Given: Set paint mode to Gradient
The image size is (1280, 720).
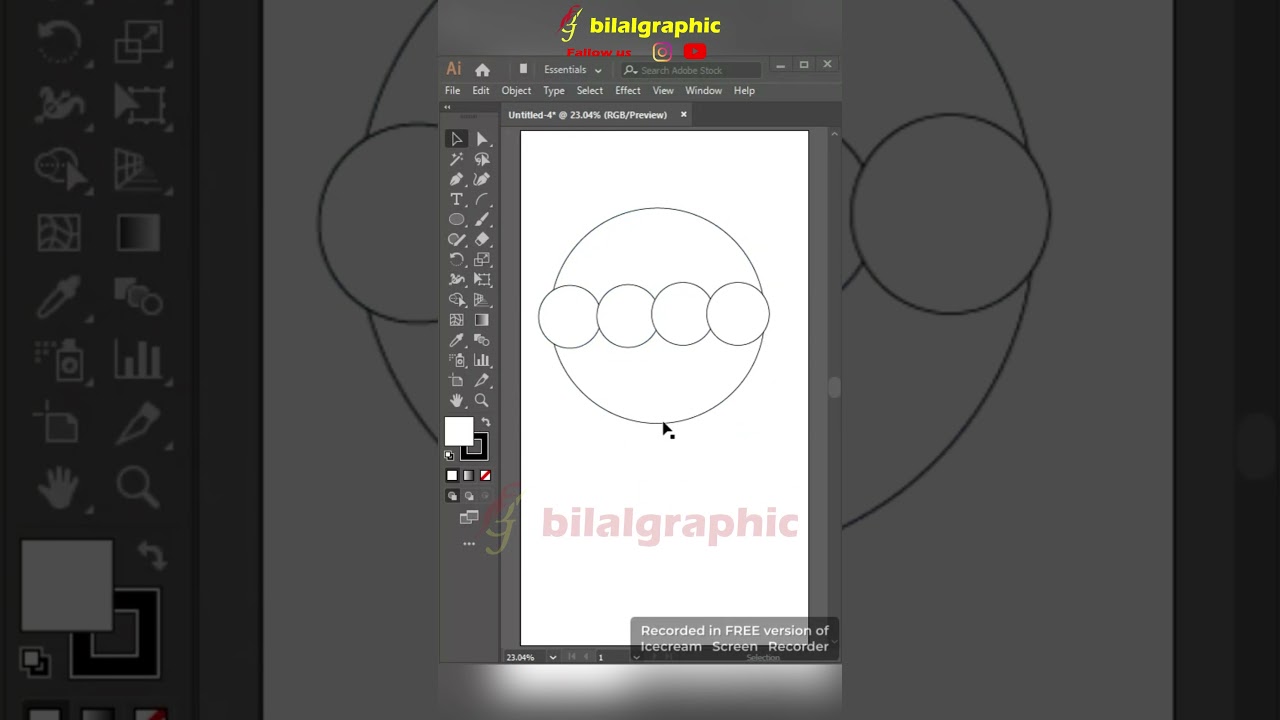Looking at the screenshot, I should coord(468,476).
